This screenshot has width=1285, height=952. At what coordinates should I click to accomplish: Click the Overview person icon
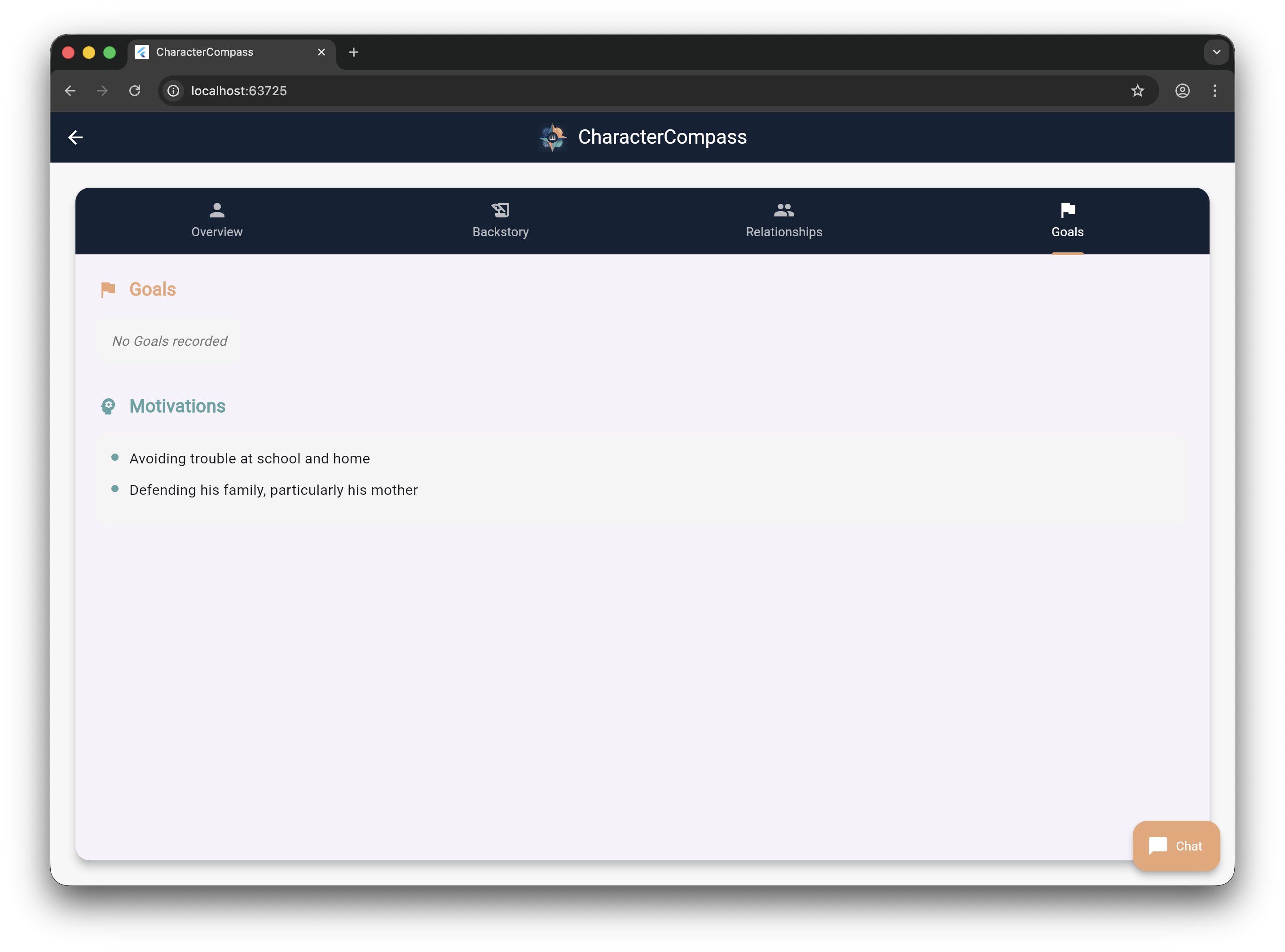tap(217, 210)
